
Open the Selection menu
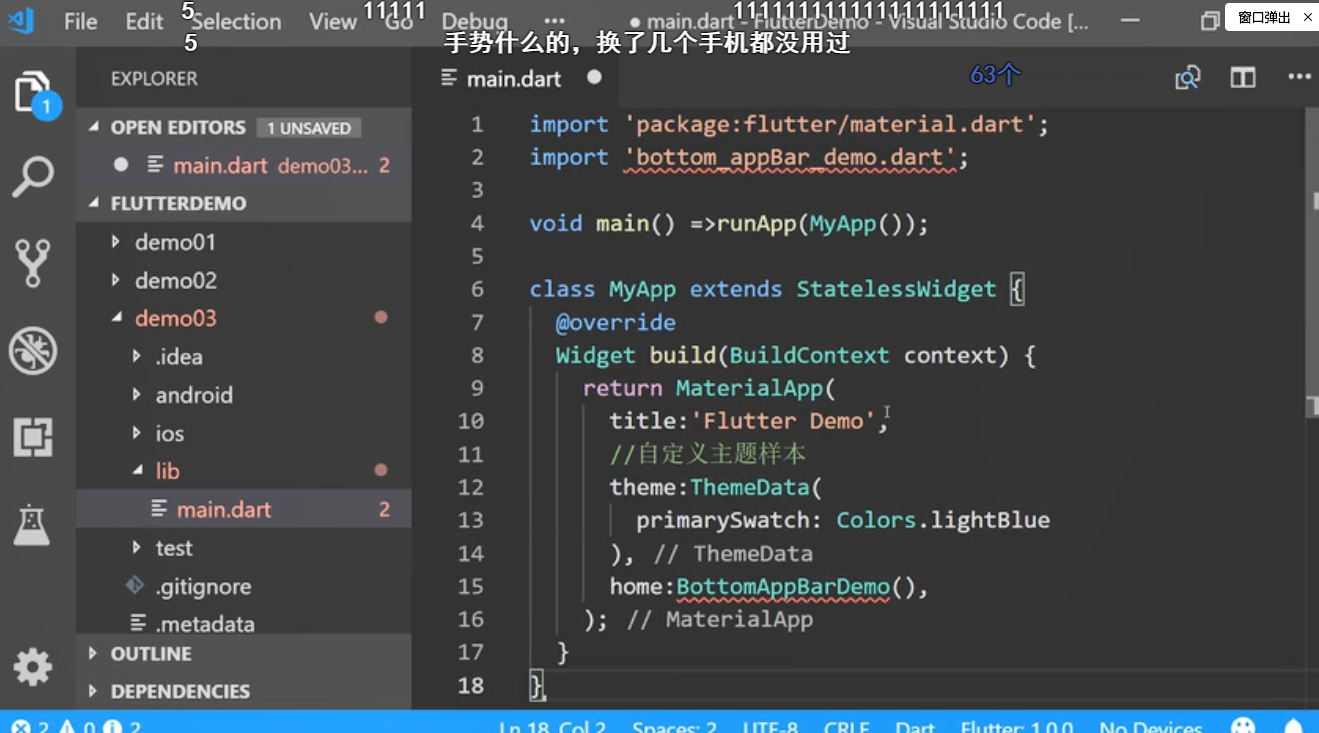click(x=236, y=21)
